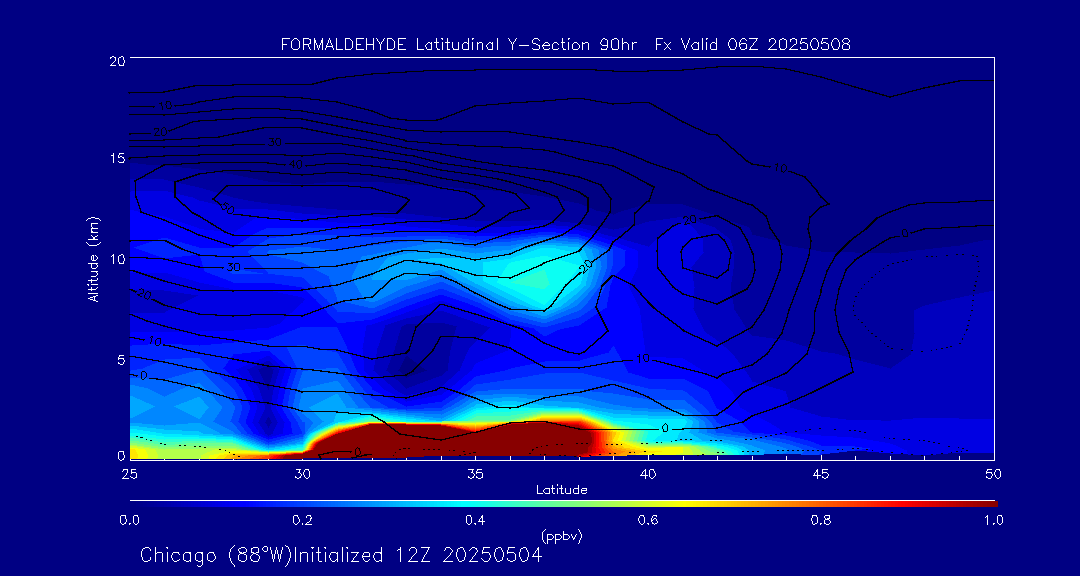Select altitude axis tick label 15
The height and width of the screenshot is (576, 1080).
click(x=116, y=158)
